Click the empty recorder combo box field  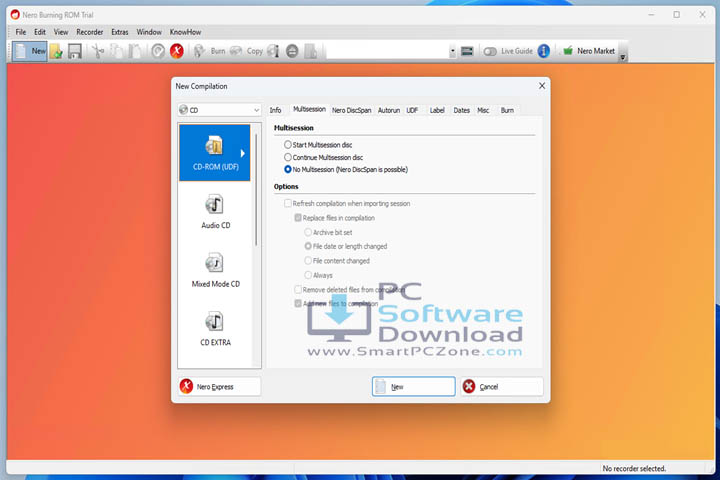tap(387, 51)
